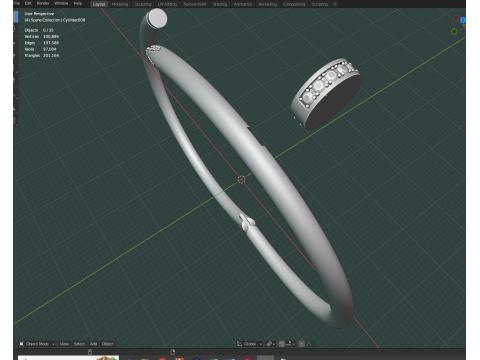Switch to the Modeling workspace tab

click(x=120, y=4)
